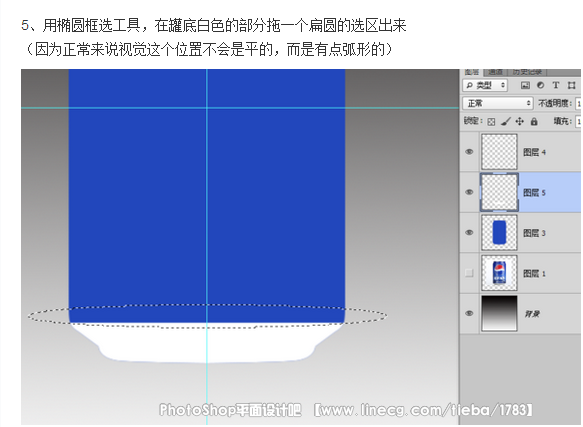
Task: Select the 图层 3 blue can thumbnail
Action: pyautogui.click(x=499, y=232)
